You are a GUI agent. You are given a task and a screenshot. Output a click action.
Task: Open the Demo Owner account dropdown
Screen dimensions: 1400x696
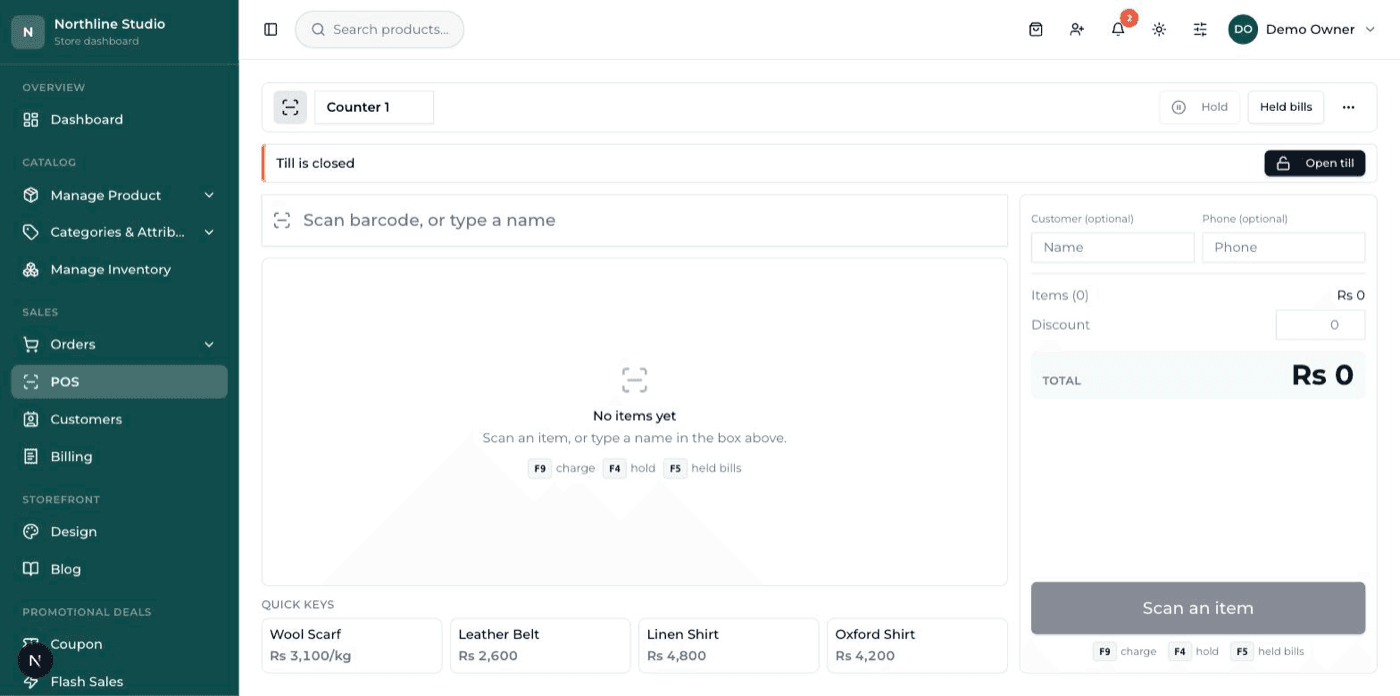1303,30
